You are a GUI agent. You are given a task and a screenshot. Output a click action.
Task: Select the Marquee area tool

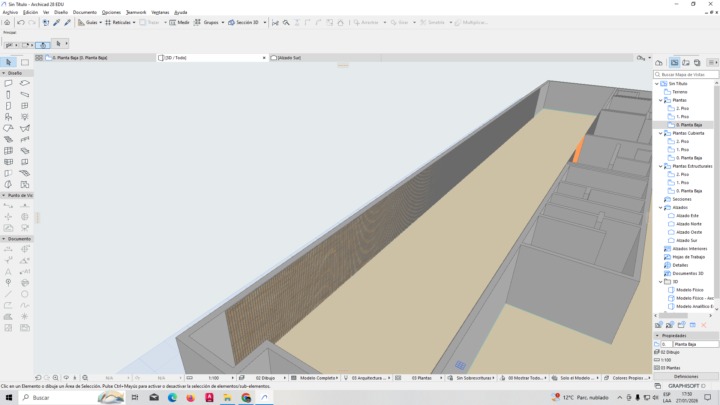tap(24, 62)
